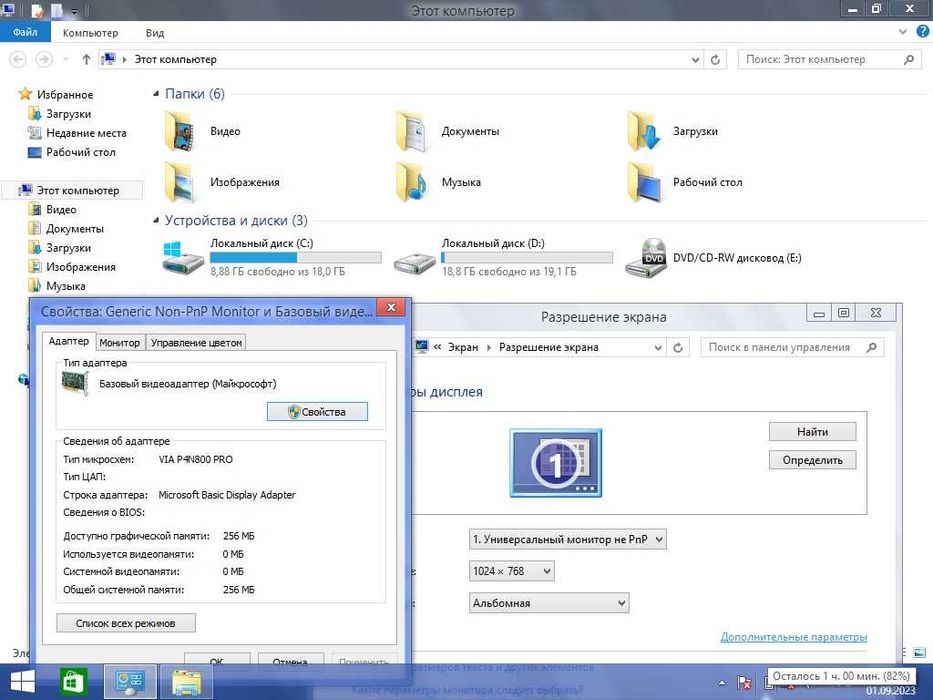The height and width of the screenshot is (700, 933).
Task: Select Рабочий стол under Избранное
Action: pyautogui.click(x=80, y=152)
